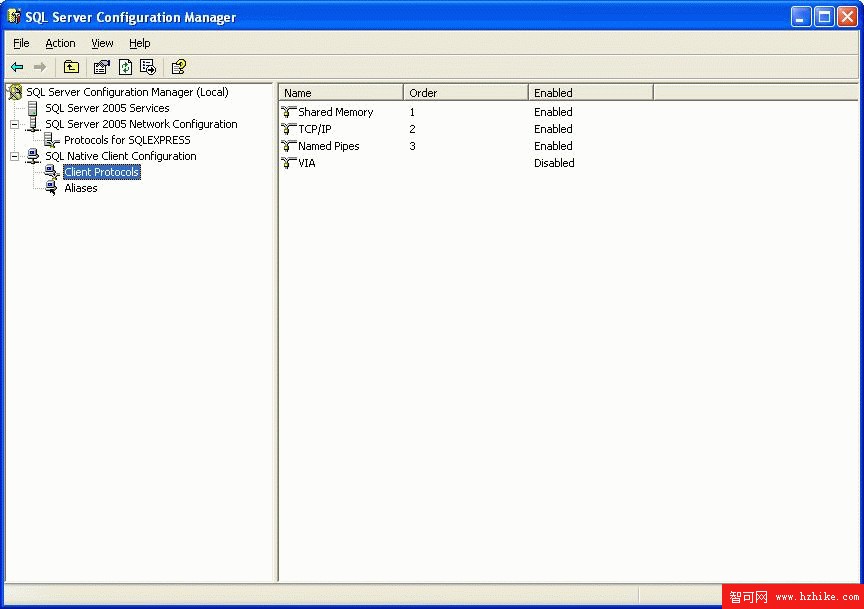Click the Help toolbar icon
864x609 pixels.
[x=179, y=67]
